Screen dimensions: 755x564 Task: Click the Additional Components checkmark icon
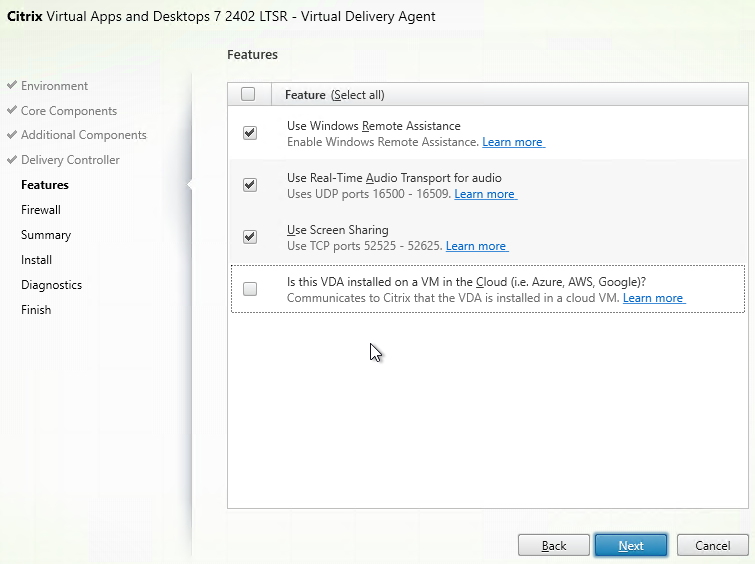tap(12, 134)
